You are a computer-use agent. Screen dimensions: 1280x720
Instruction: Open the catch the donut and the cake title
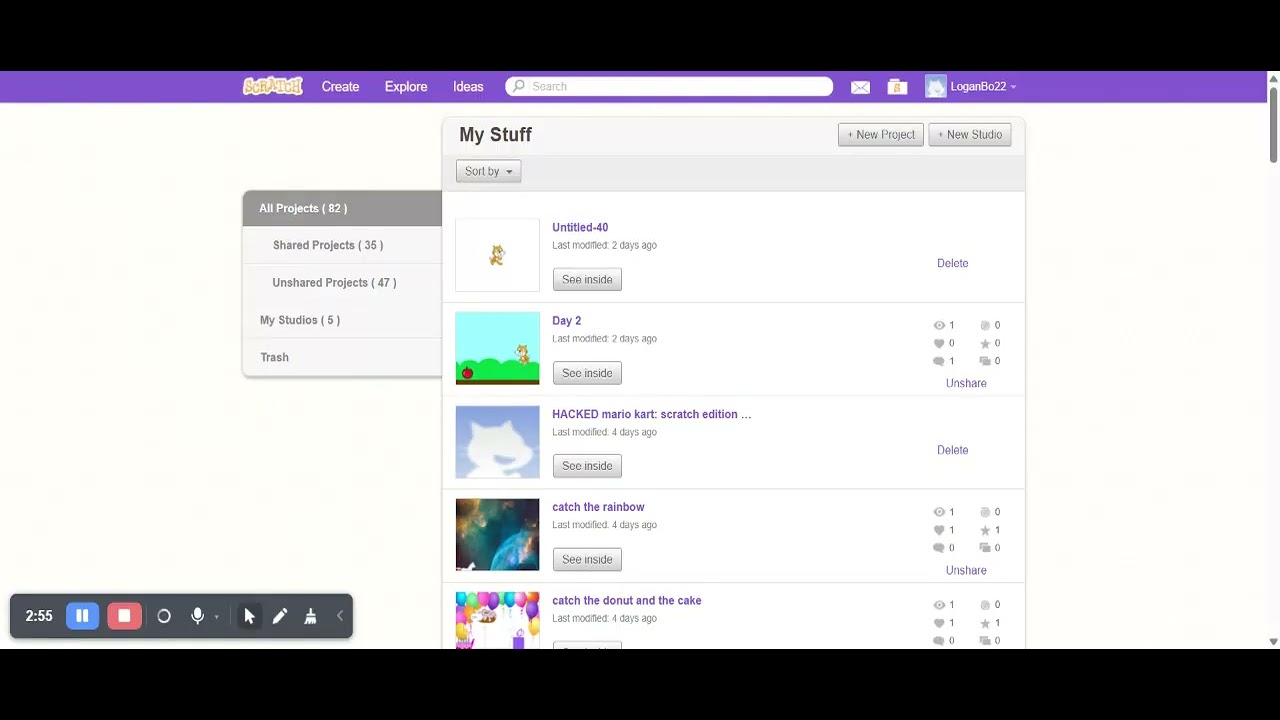pos(627,600)
